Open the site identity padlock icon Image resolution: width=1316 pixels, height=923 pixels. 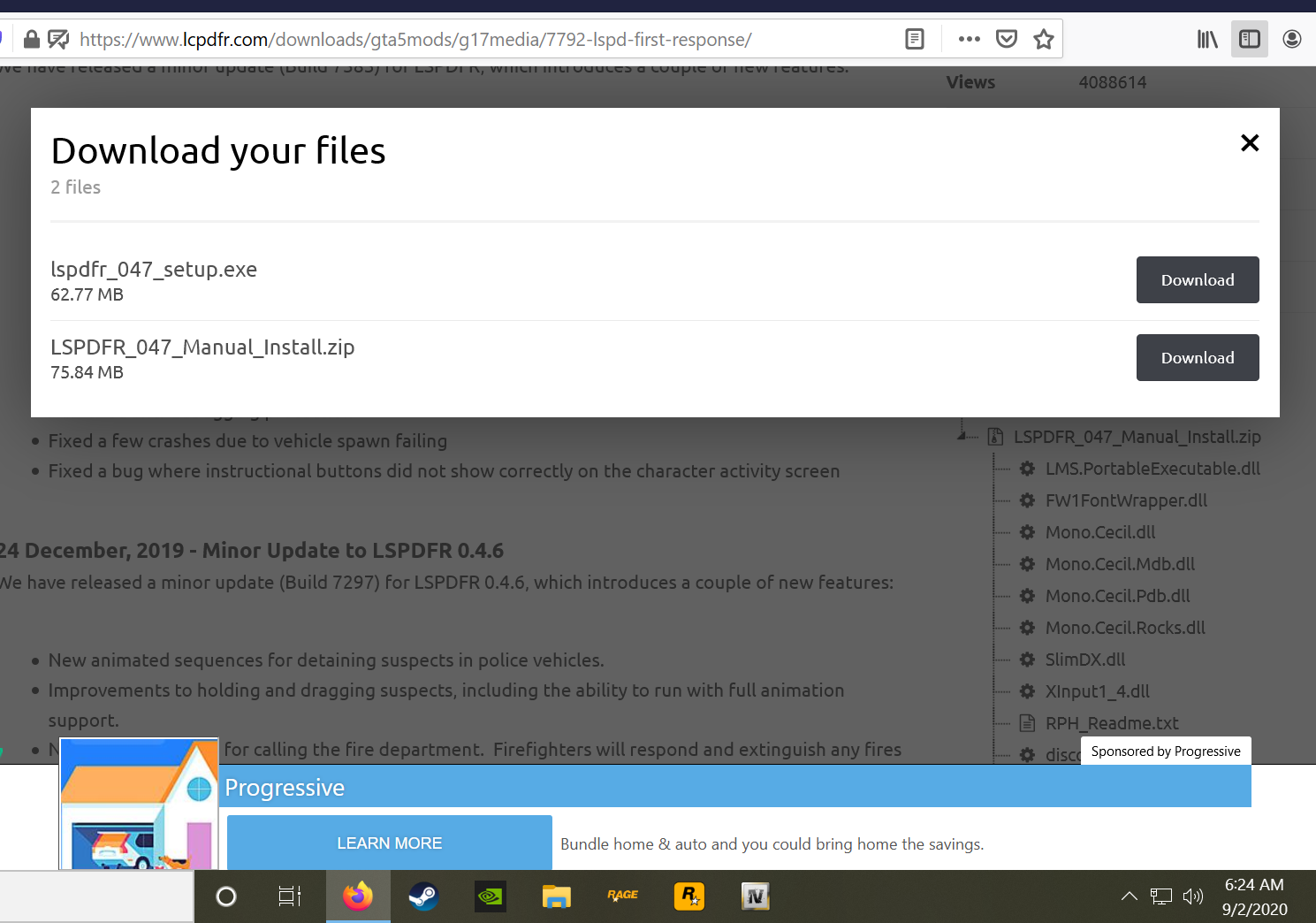click(x=32, y=40)
